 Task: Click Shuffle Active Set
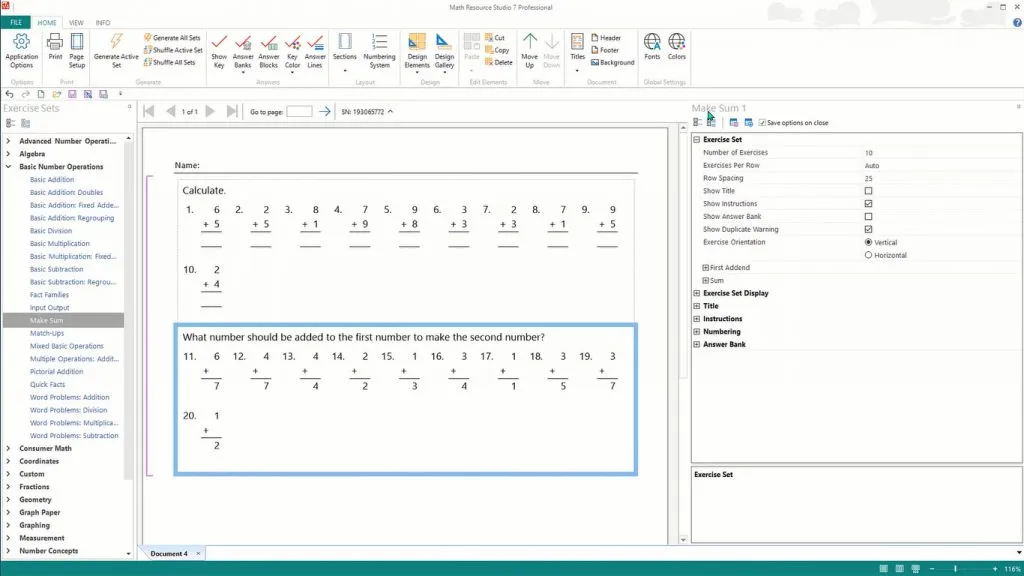pos(173,50)
